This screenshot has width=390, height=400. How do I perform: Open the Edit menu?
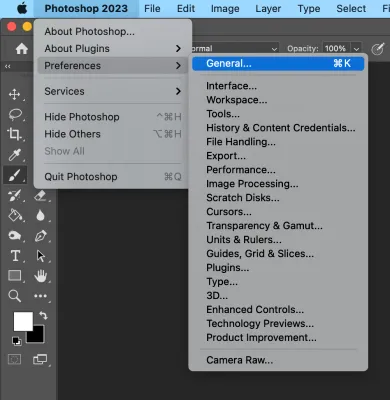tap(186, 8)
